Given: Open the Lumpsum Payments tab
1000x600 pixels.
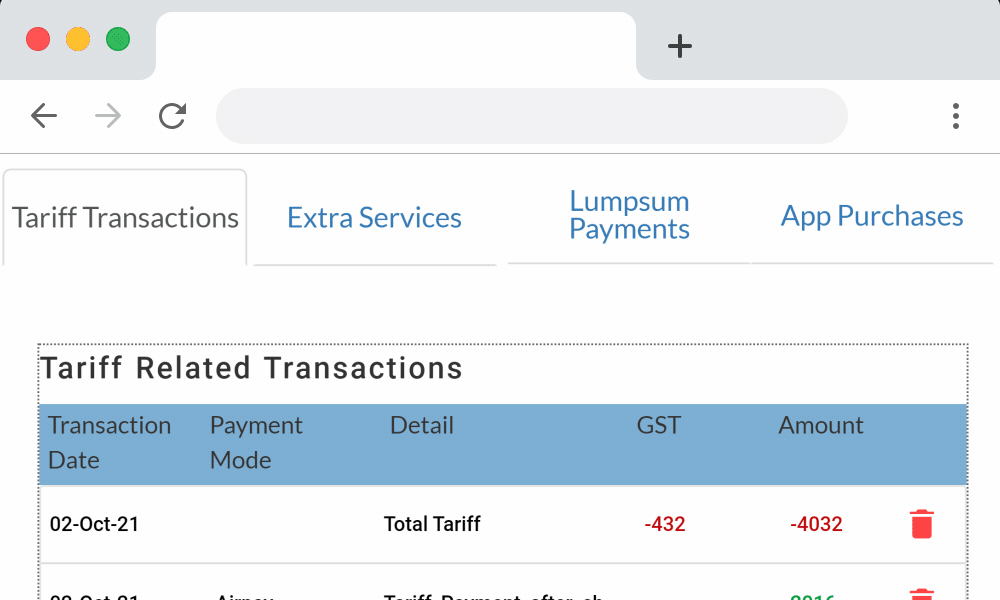Looking at the screenshot, I should pos(628,216).
